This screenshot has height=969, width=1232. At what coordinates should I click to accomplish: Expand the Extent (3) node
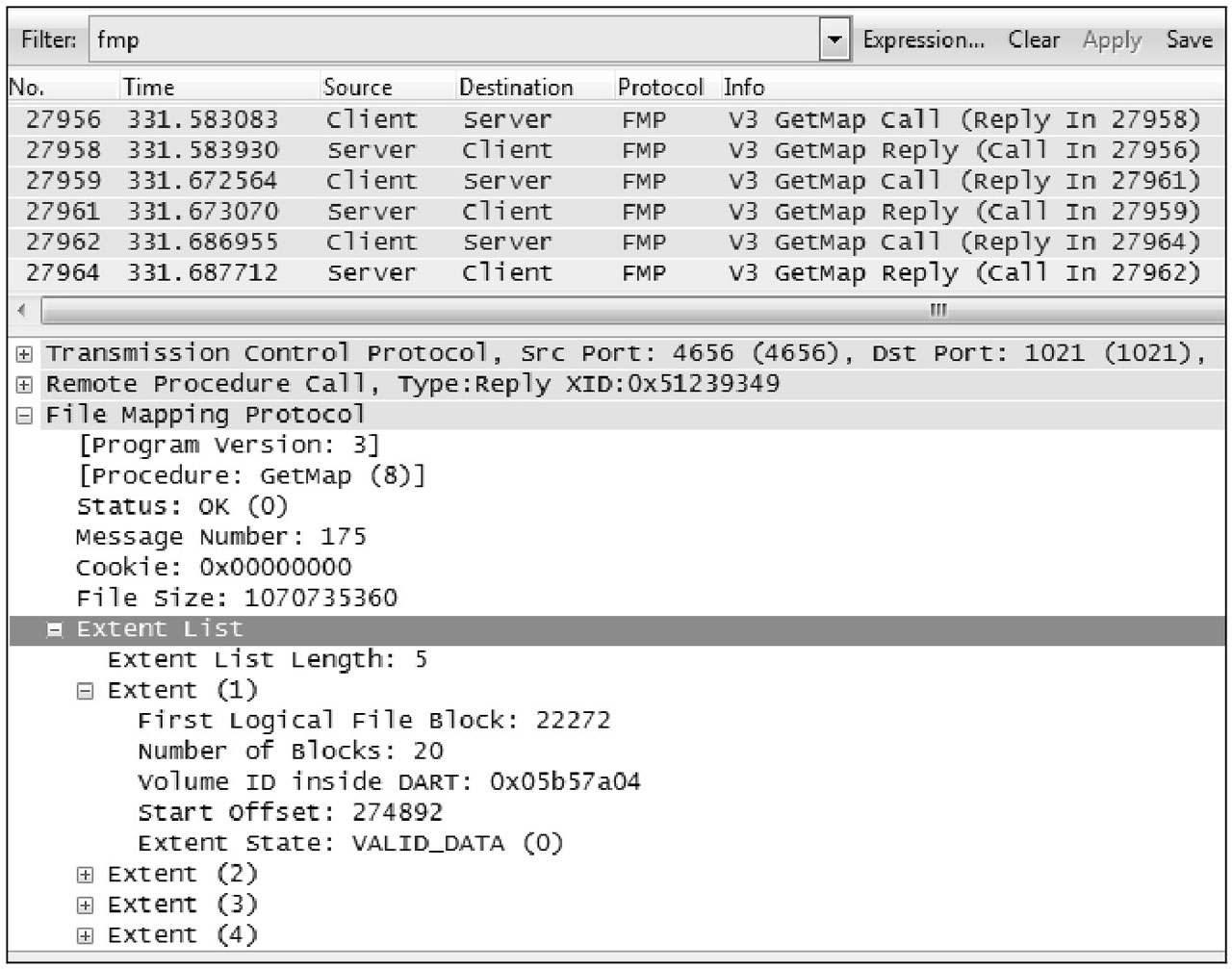pos(86,905)
